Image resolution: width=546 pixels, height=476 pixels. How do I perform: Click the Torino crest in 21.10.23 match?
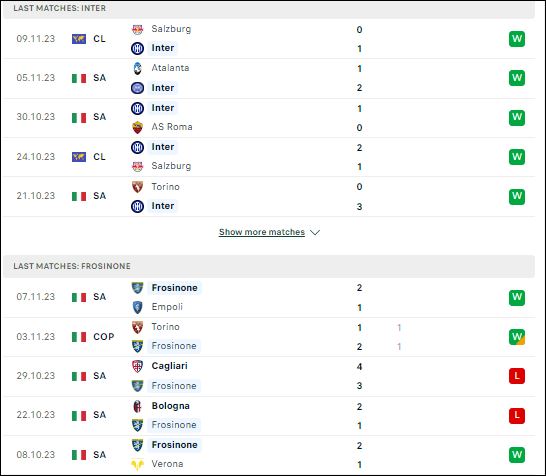click(x=138, y=187)
